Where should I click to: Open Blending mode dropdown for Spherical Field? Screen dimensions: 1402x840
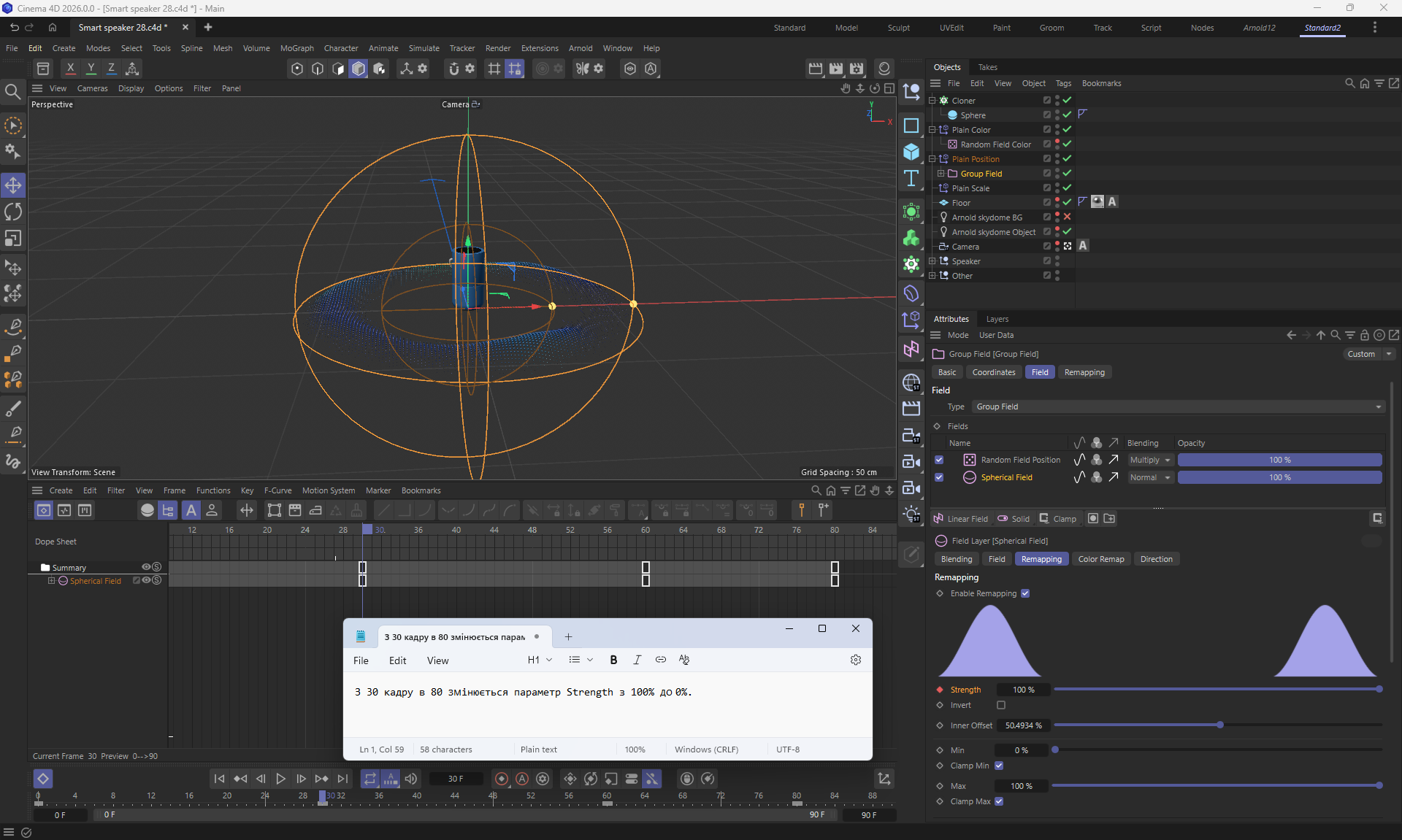pos(1150,477)
